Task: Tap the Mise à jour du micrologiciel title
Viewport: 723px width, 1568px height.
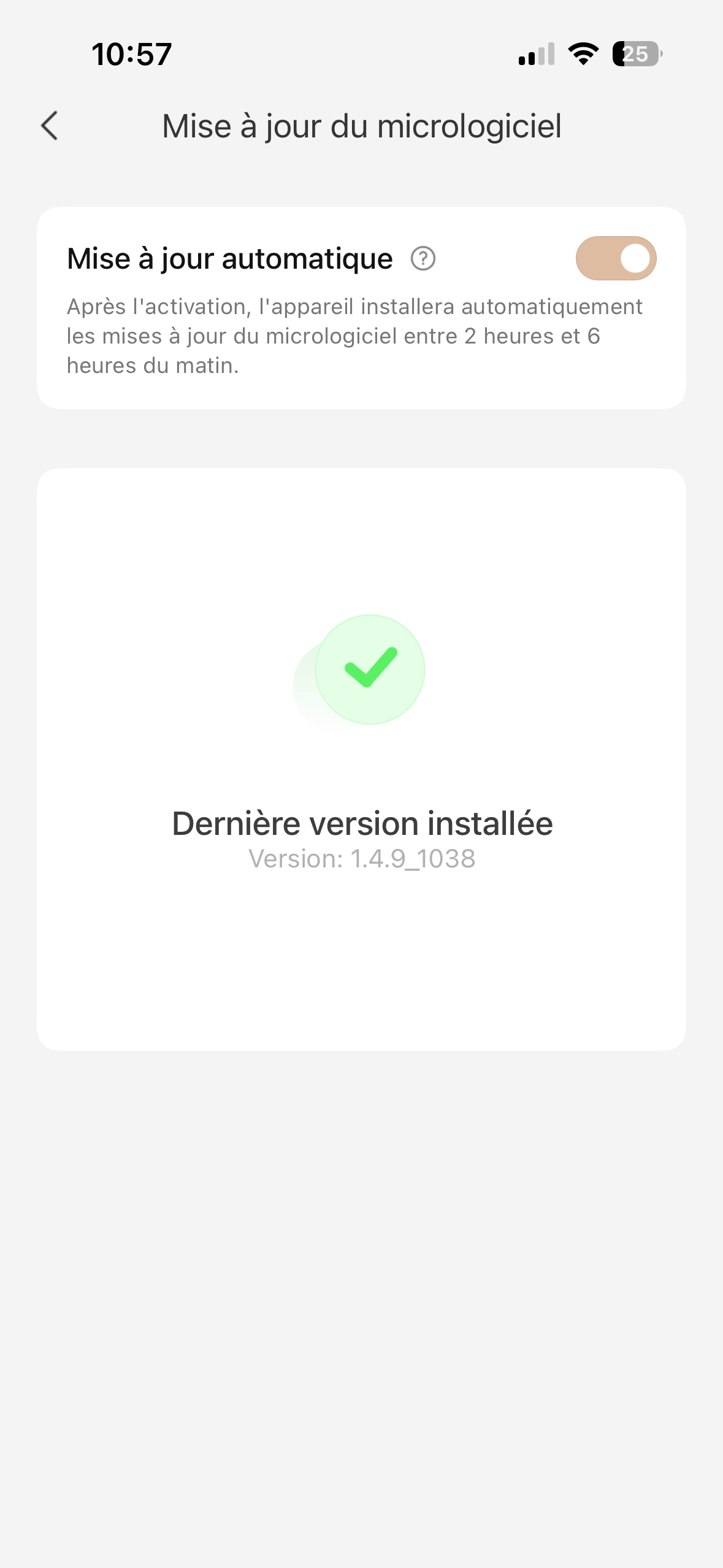Action: tap(362, 126)
